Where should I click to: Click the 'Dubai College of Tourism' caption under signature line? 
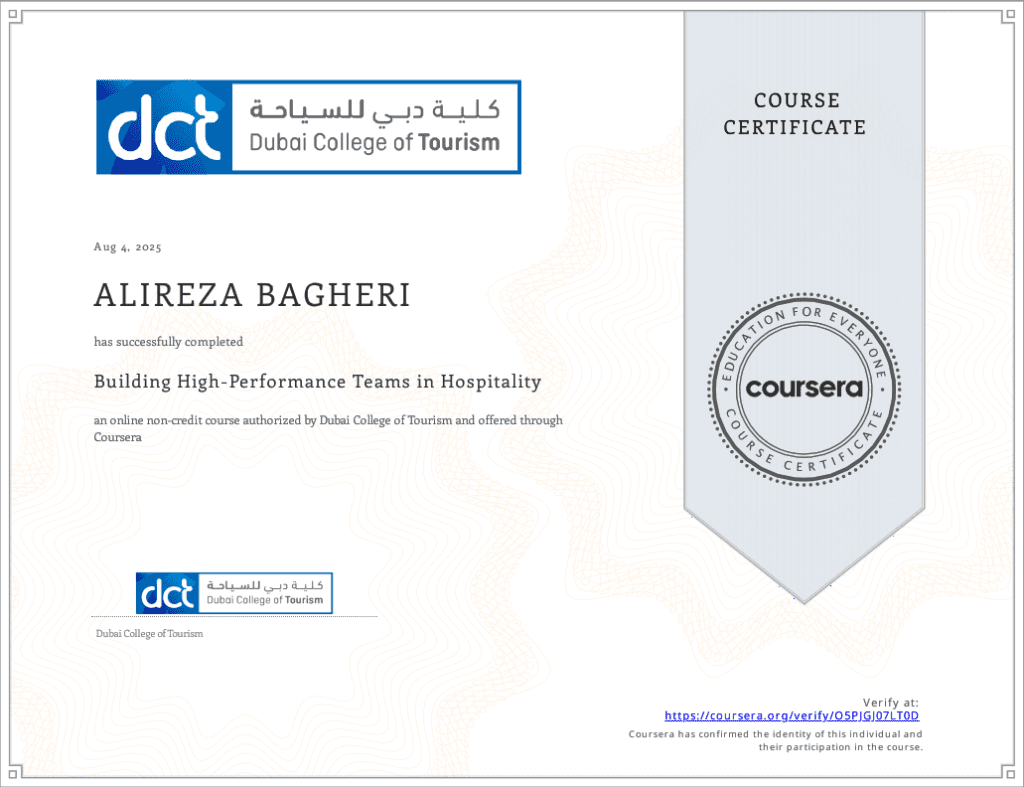click(150, 634)
